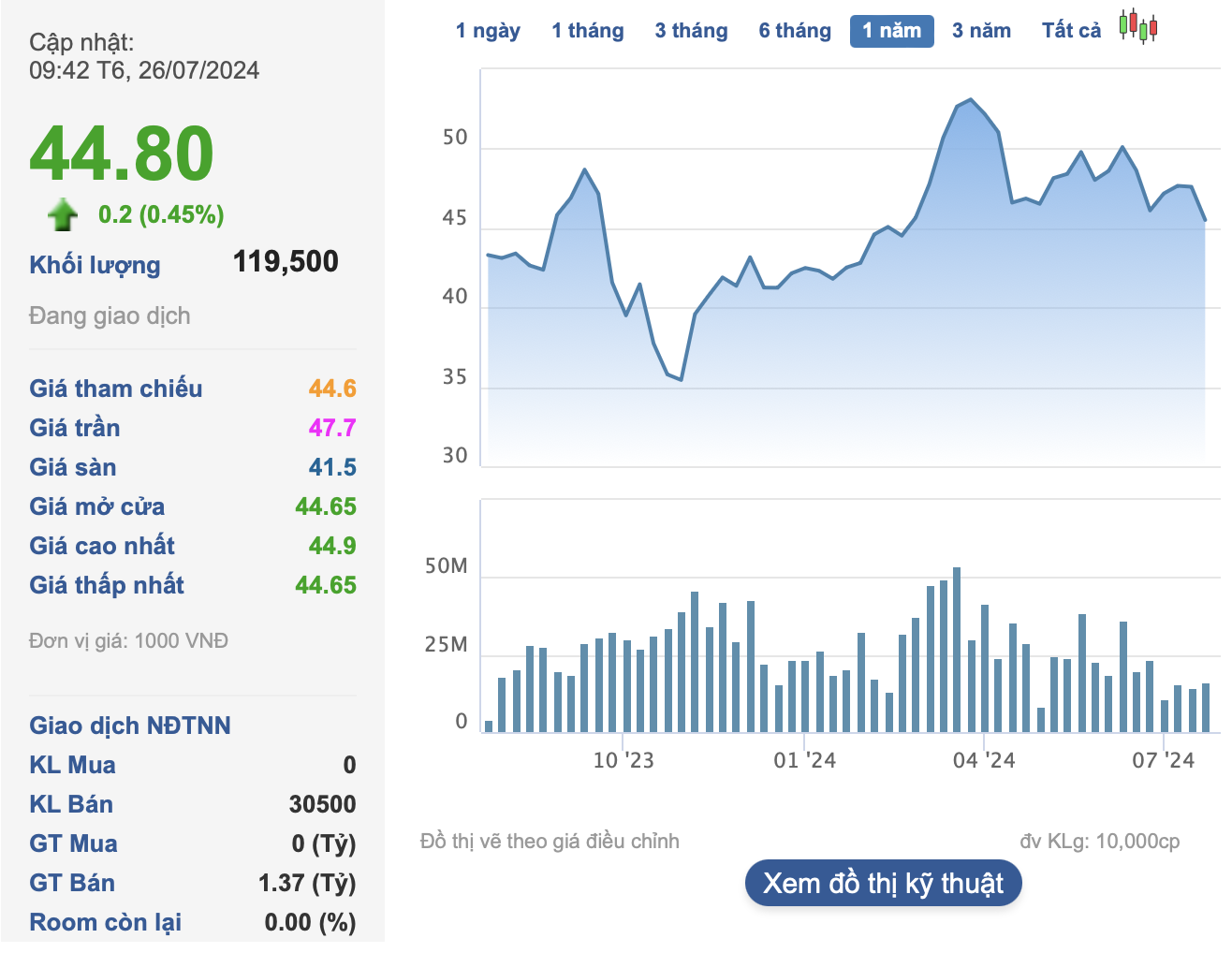Click the "Giá tham chiếu" reference price row
The image size is (1232, 953).
(x=116, y=389)
